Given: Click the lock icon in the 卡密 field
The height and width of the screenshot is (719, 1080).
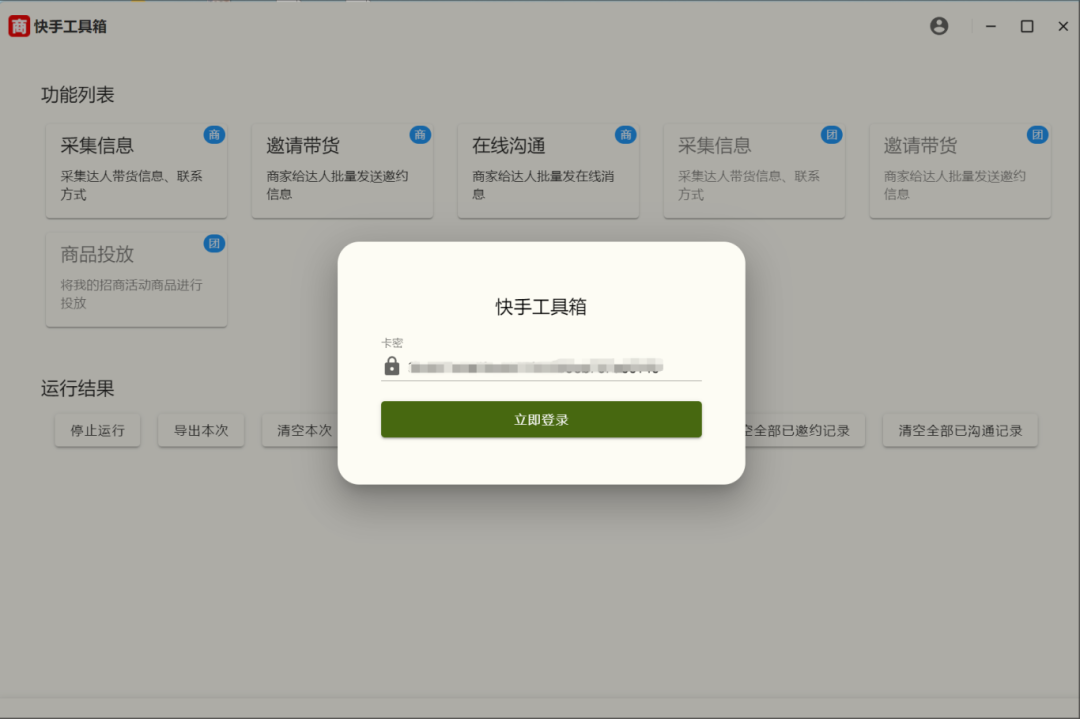Looking at the screenshot, I should 390,366.
